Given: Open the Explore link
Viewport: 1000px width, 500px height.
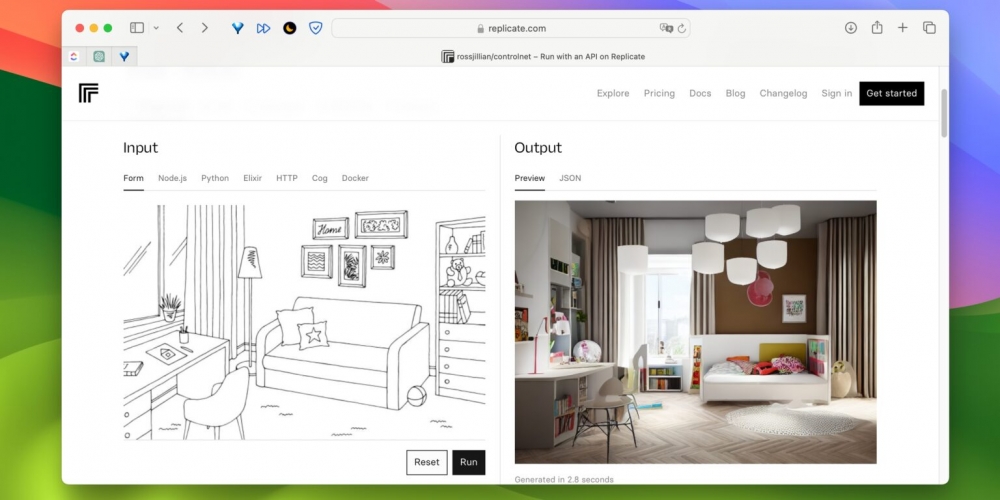Looking at the screenshot, I should pyautogui.click(x=613, y=93).
